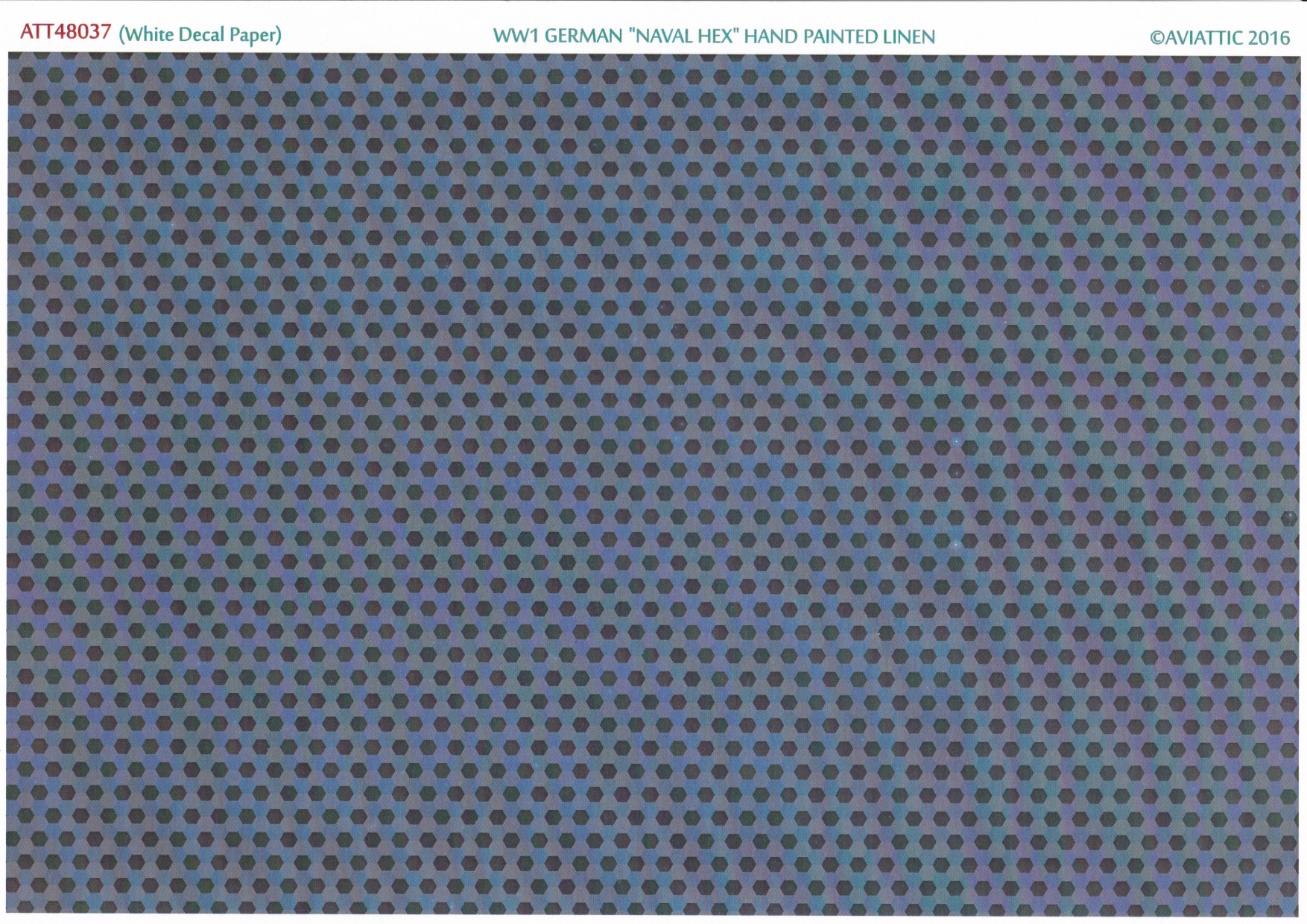
Task: Click the word "White" in the header
Action: [x=147, y=35]
